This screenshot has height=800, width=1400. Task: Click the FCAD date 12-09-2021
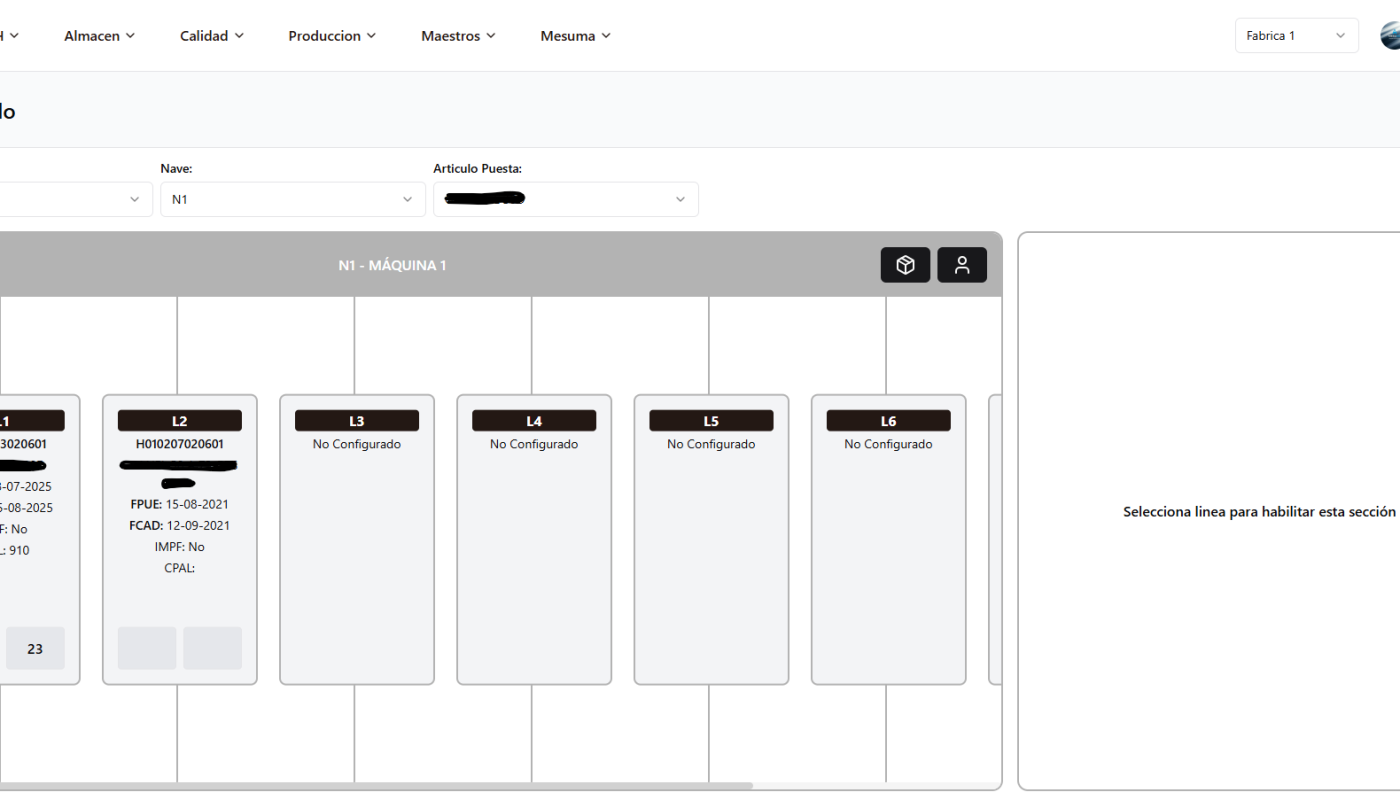[198, 525]
